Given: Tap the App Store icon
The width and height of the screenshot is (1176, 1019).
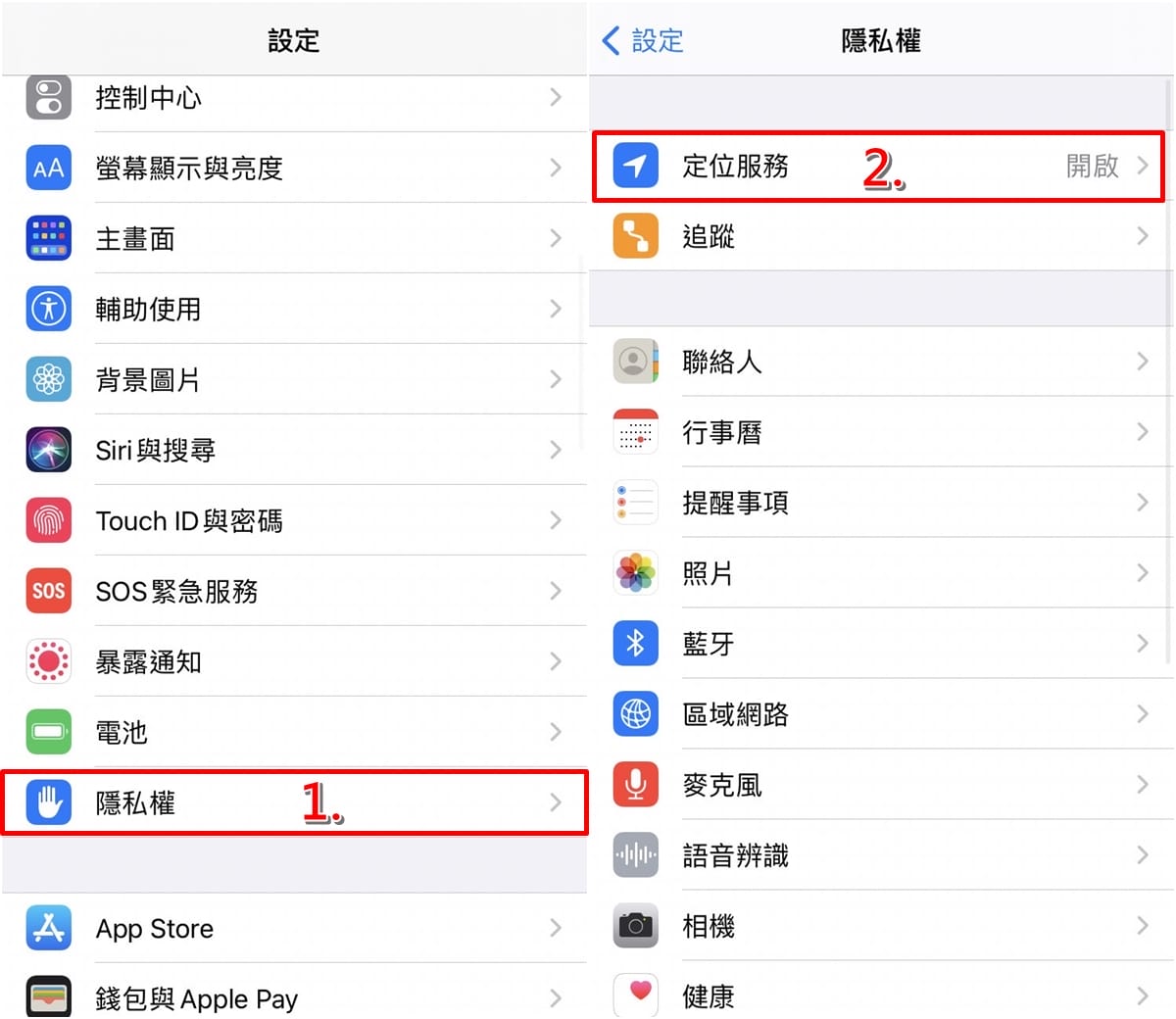Looking at the screenshot, I should (48, 928).
